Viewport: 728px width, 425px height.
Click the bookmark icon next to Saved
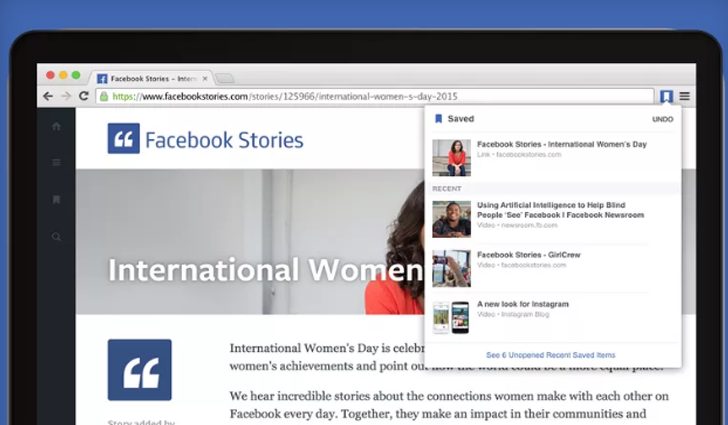(x=438, y=119)
